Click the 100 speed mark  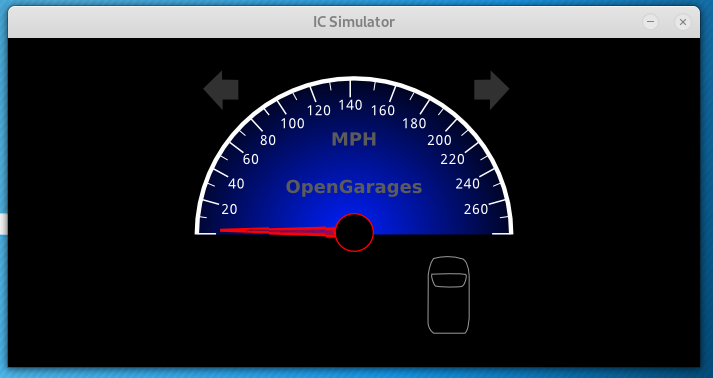(x=292, y=123)
